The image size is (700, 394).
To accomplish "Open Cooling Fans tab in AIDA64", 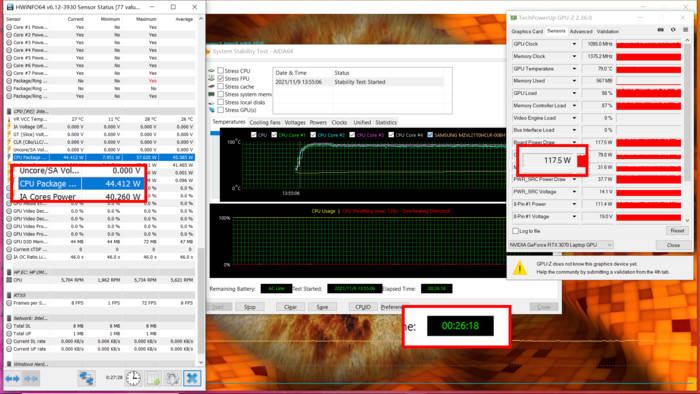I will pyautogui.click(x=265, y=122).
